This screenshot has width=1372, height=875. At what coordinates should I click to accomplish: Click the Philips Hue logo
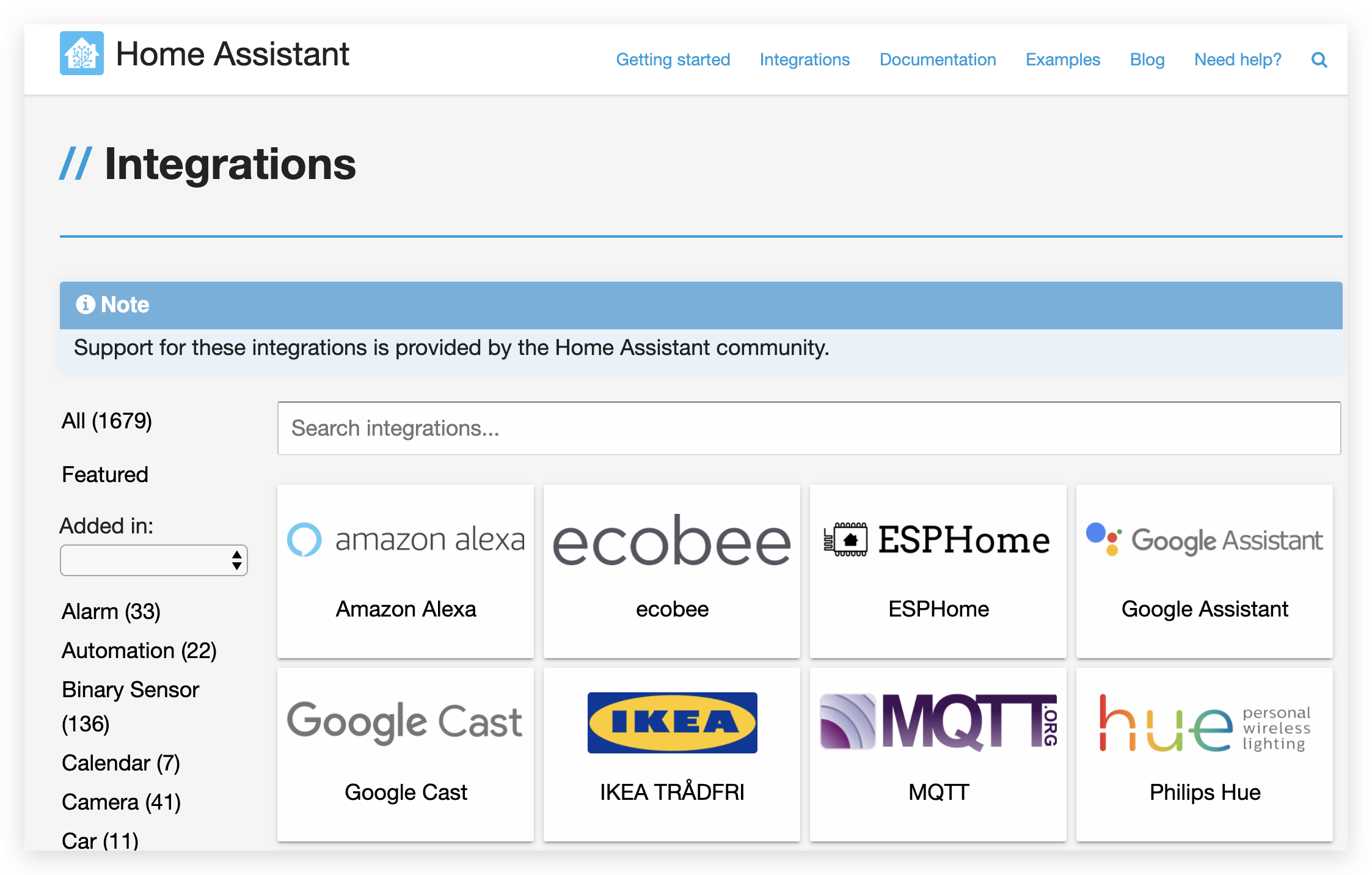click(x=1203, y=723)
